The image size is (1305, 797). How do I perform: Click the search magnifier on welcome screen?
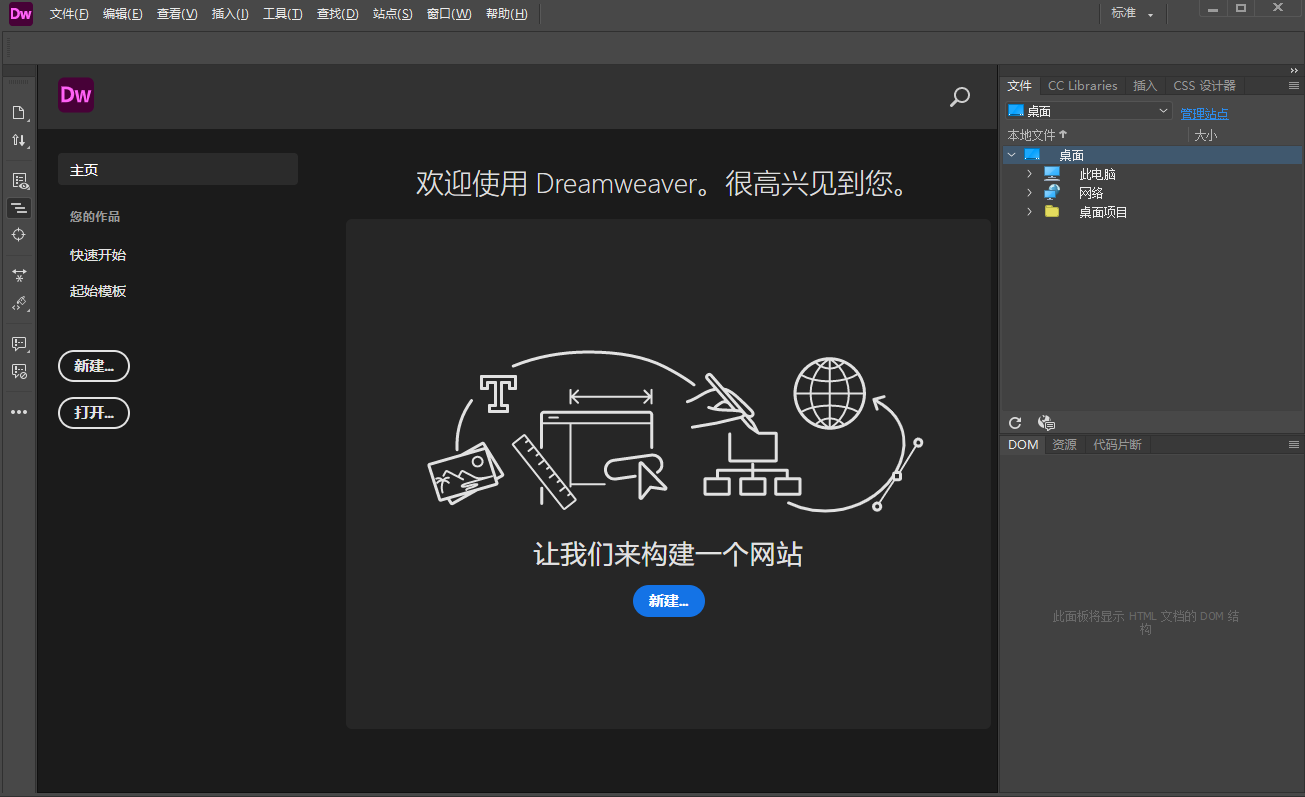960,97
